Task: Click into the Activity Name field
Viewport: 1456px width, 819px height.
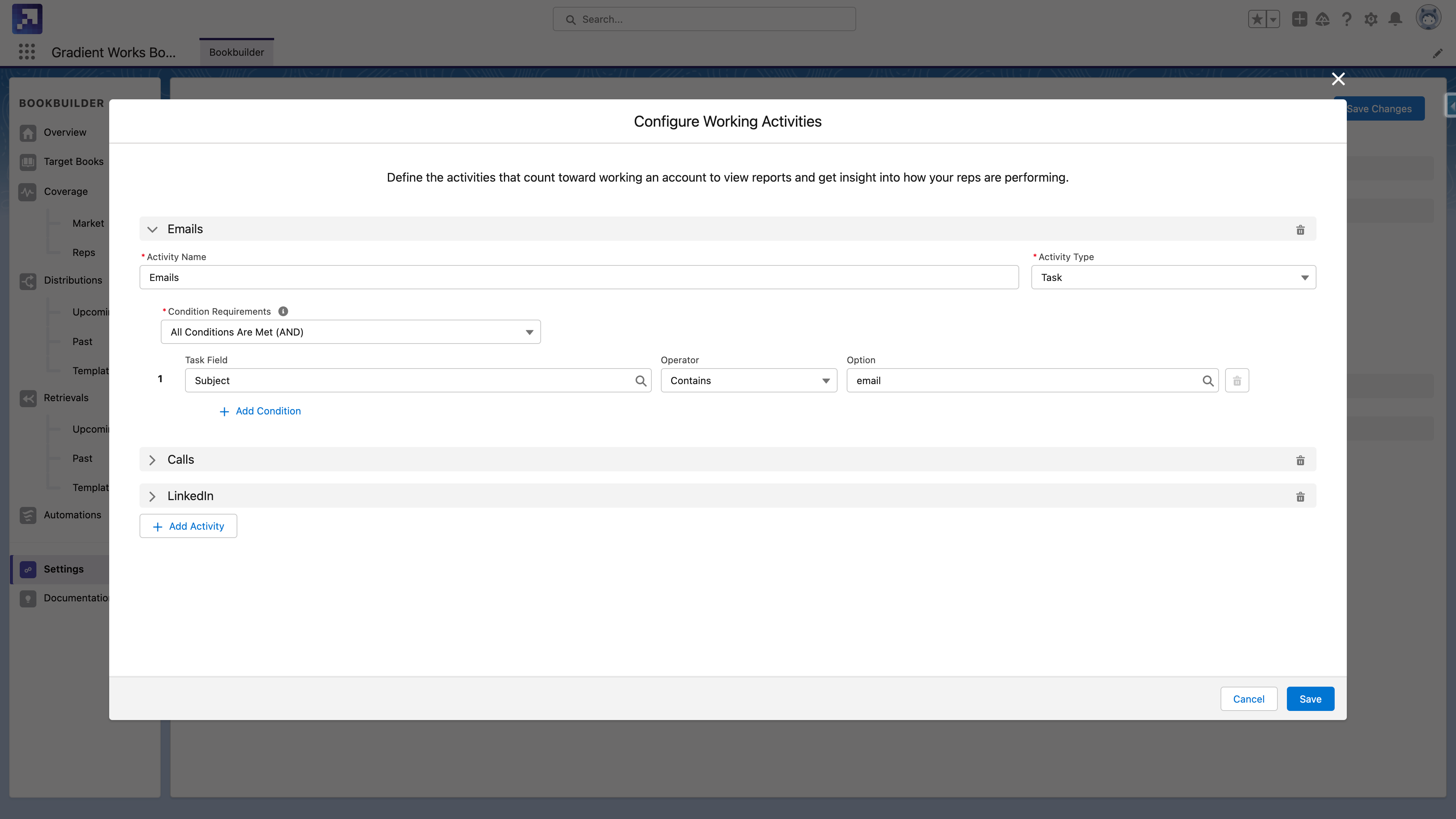Action: [x=579, y=278]
